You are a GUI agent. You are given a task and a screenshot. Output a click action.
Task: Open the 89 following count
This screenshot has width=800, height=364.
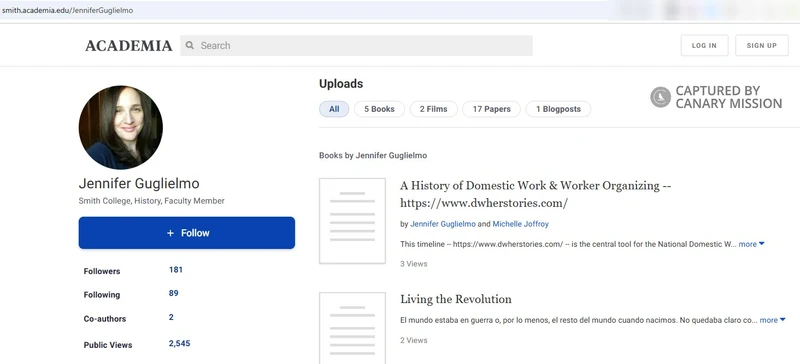click(x=173, y=293)
